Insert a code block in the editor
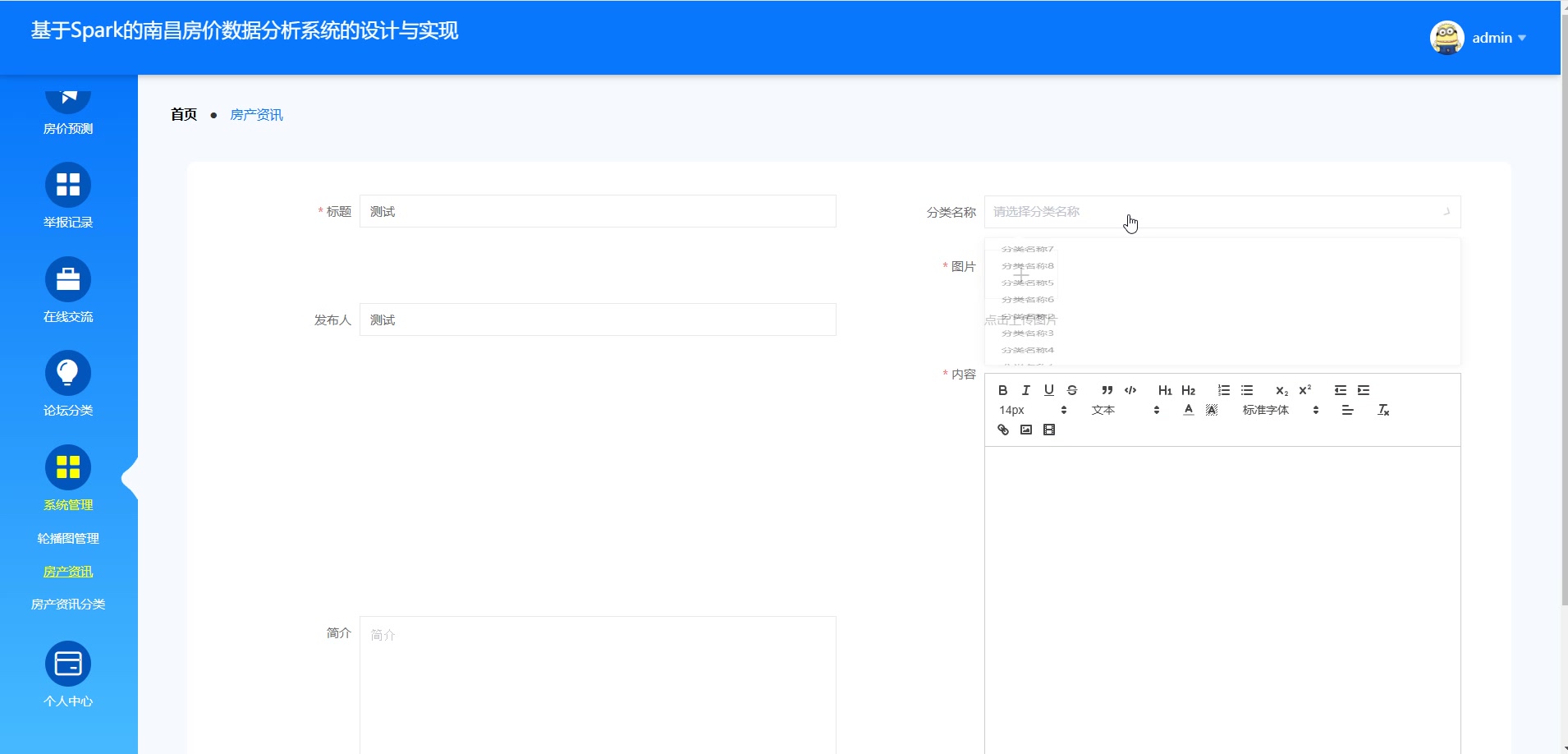The height and width of the screenshot is (754, 1568). pyautogui.click(x=1130, y=390)
